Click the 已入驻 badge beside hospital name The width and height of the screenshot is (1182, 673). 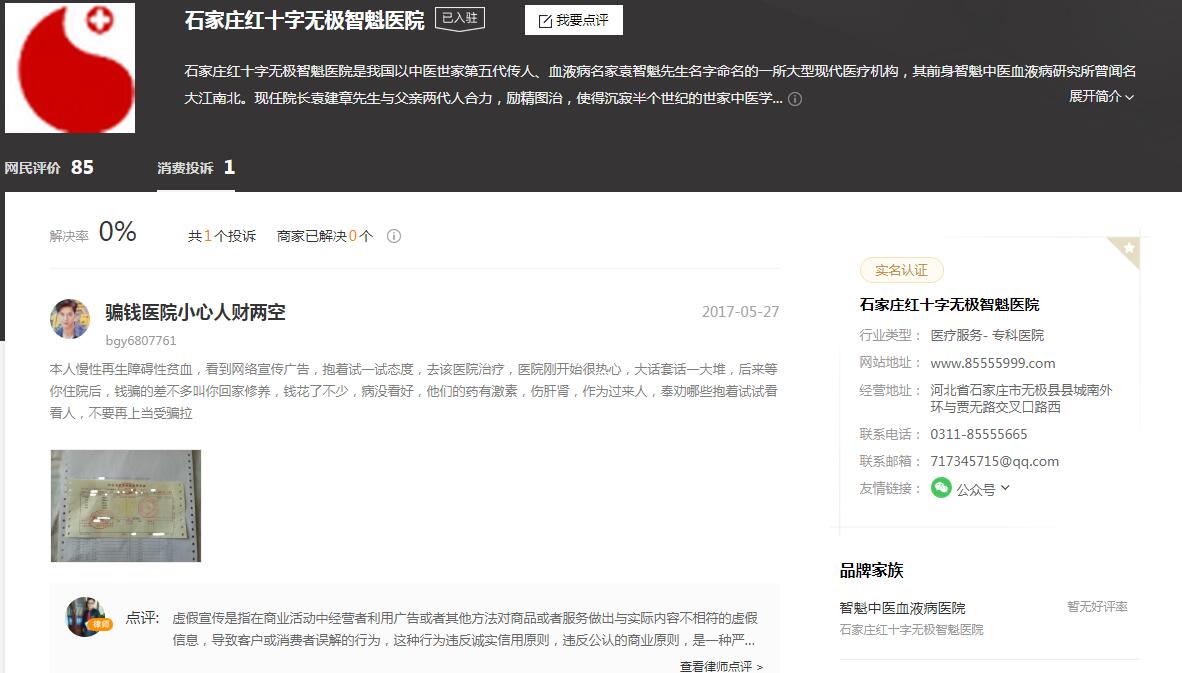[460, 20]
